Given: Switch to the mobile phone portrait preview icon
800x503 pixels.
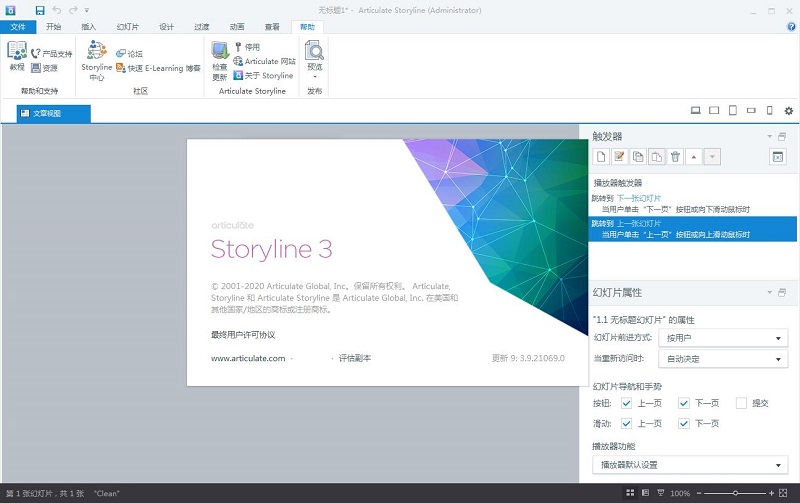Looking at the screenshot, I should pos(769,110).
